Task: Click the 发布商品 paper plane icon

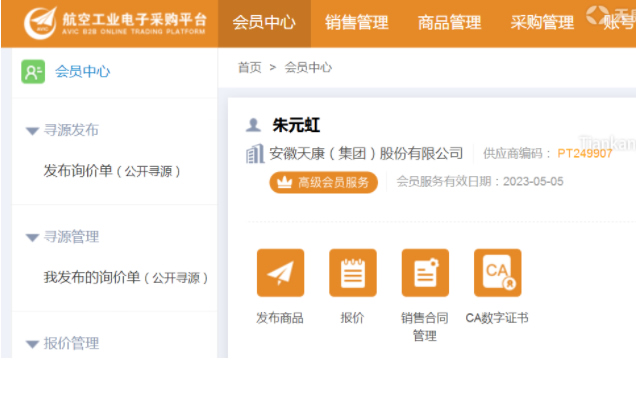Action: coord(280,273)
